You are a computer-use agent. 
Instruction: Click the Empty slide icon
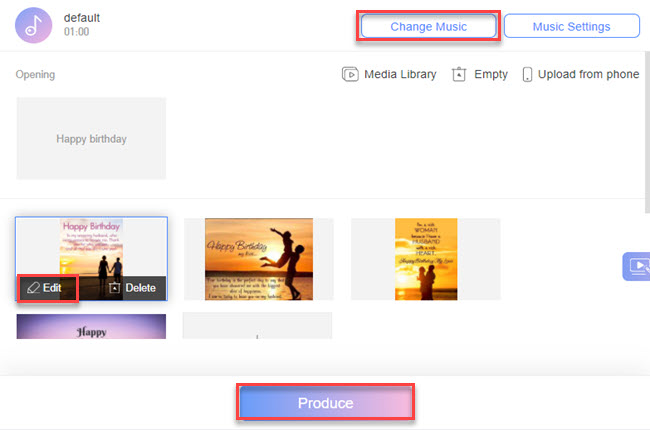[459, 75]
